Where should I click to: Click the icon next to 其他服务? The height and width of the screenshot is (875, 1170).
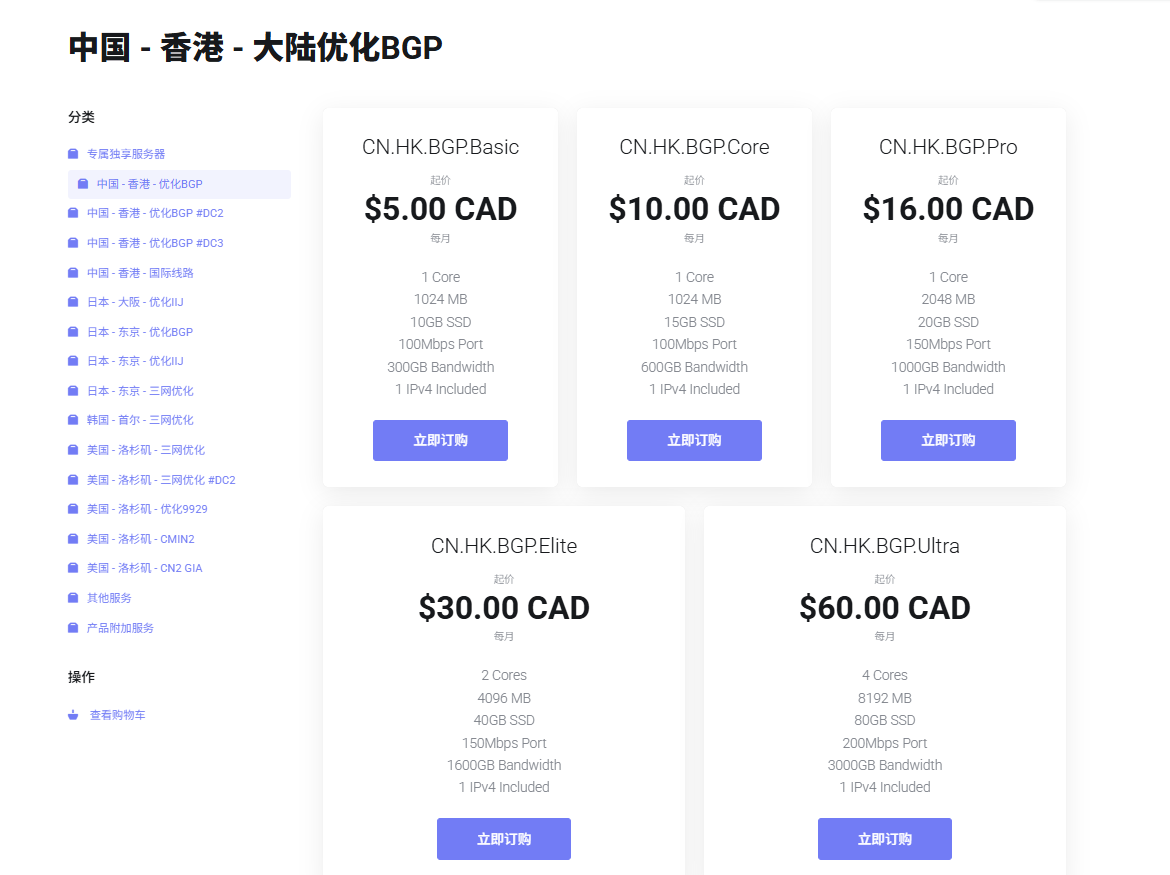coord(72,598)
